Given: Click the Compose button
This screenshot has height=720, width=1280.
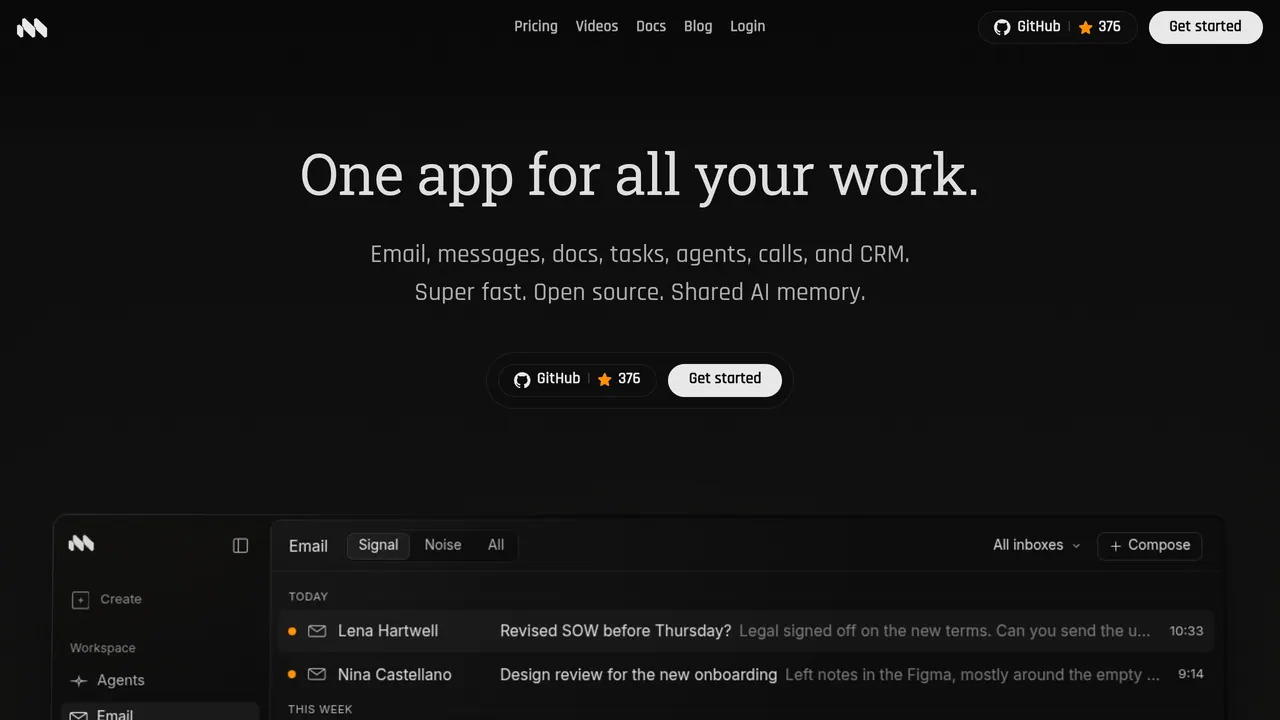Looking at the screenshot, I should (1150, 545).
